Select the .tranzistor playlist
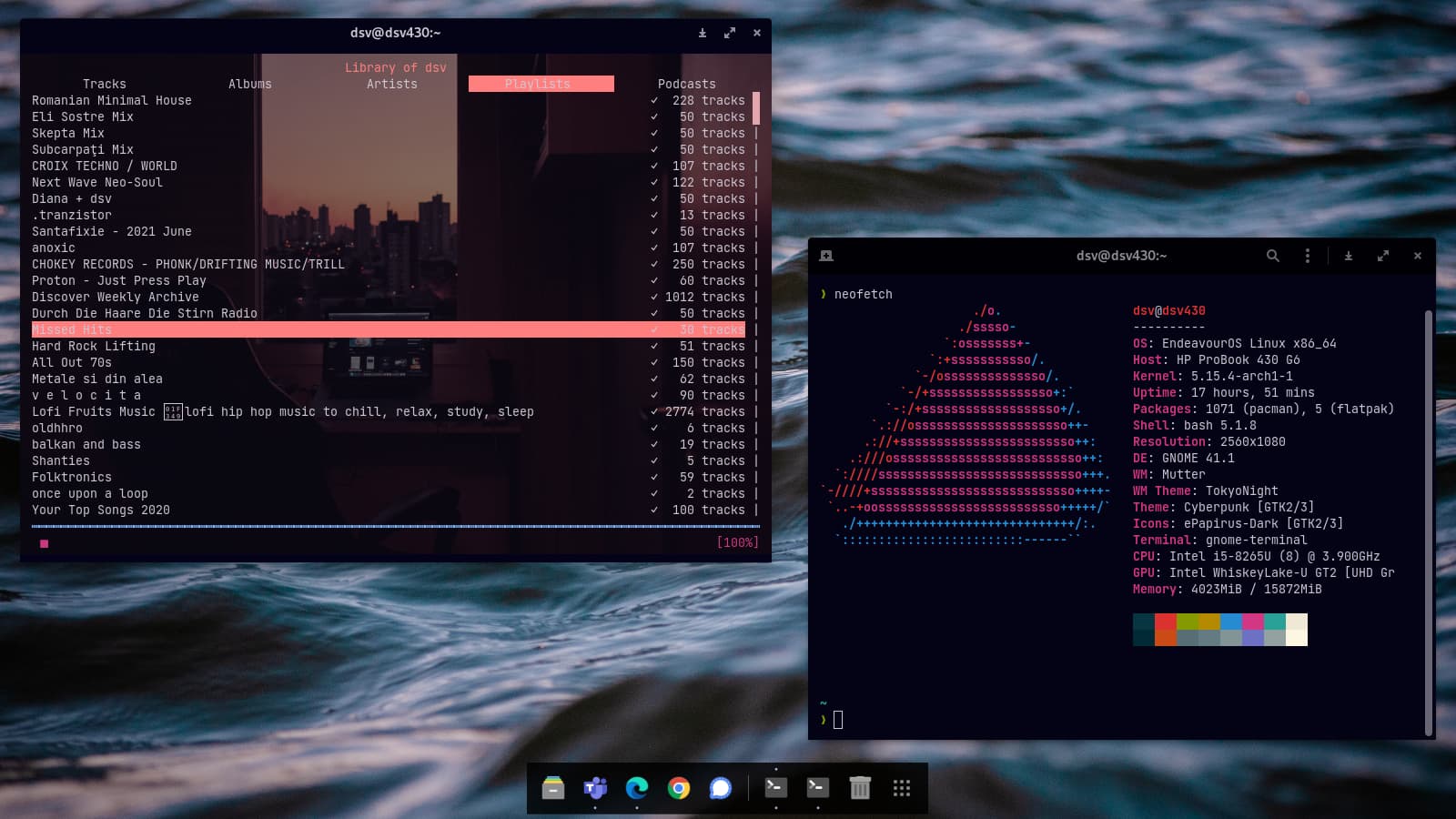This screenshot has width=1456, height=819. (x=389, y=215)
